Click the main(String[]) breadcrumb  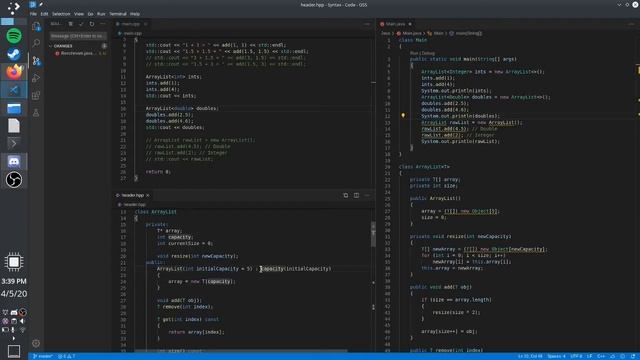[466, 33]
